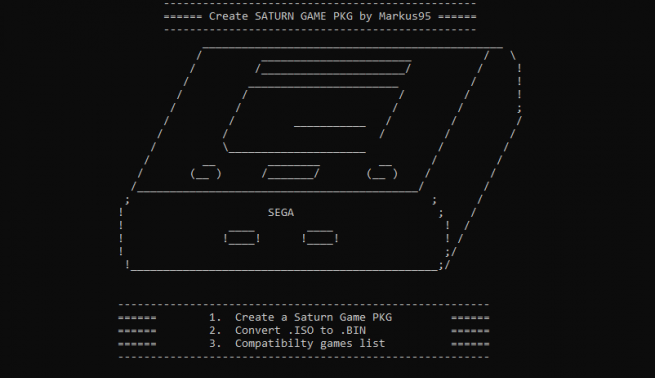The height and width of the screenshot is (378, 655).
Task: Click the center open button on console top
Action: (291, 172)
